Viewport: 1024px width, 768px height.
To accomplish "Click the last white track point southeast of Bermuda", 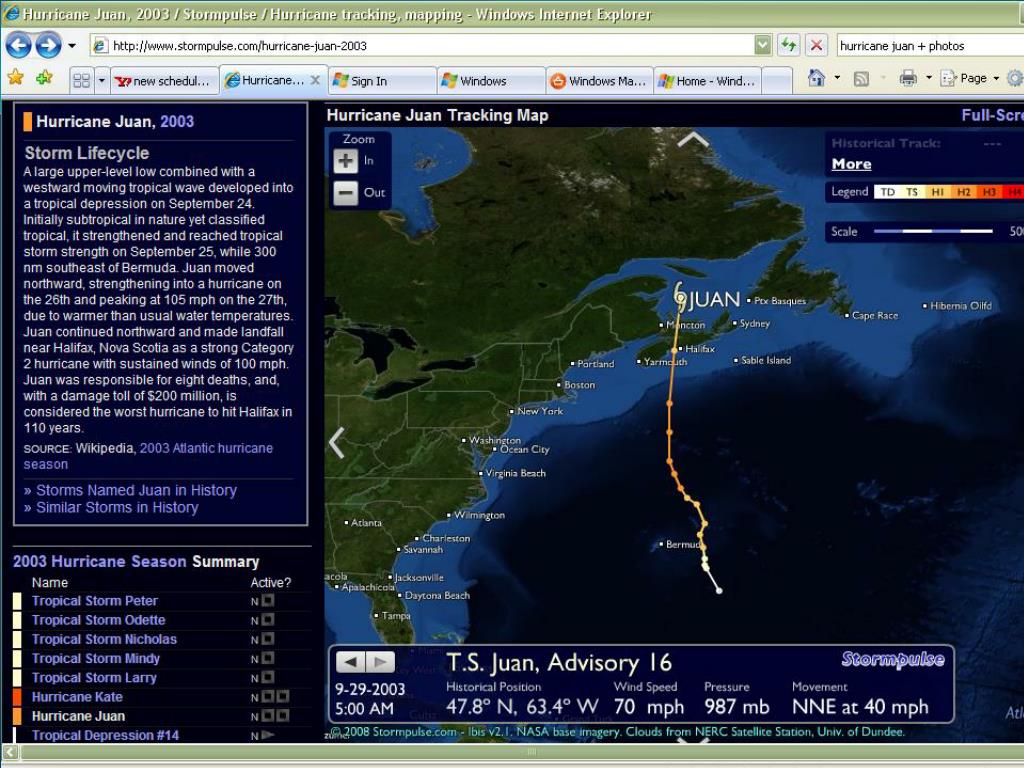I will (719, 591).
